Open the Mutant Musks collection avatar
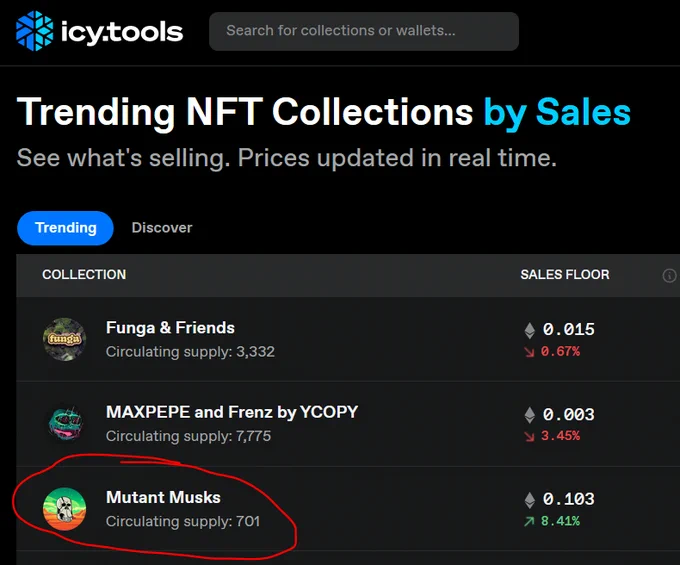 [x=64, y=509]
